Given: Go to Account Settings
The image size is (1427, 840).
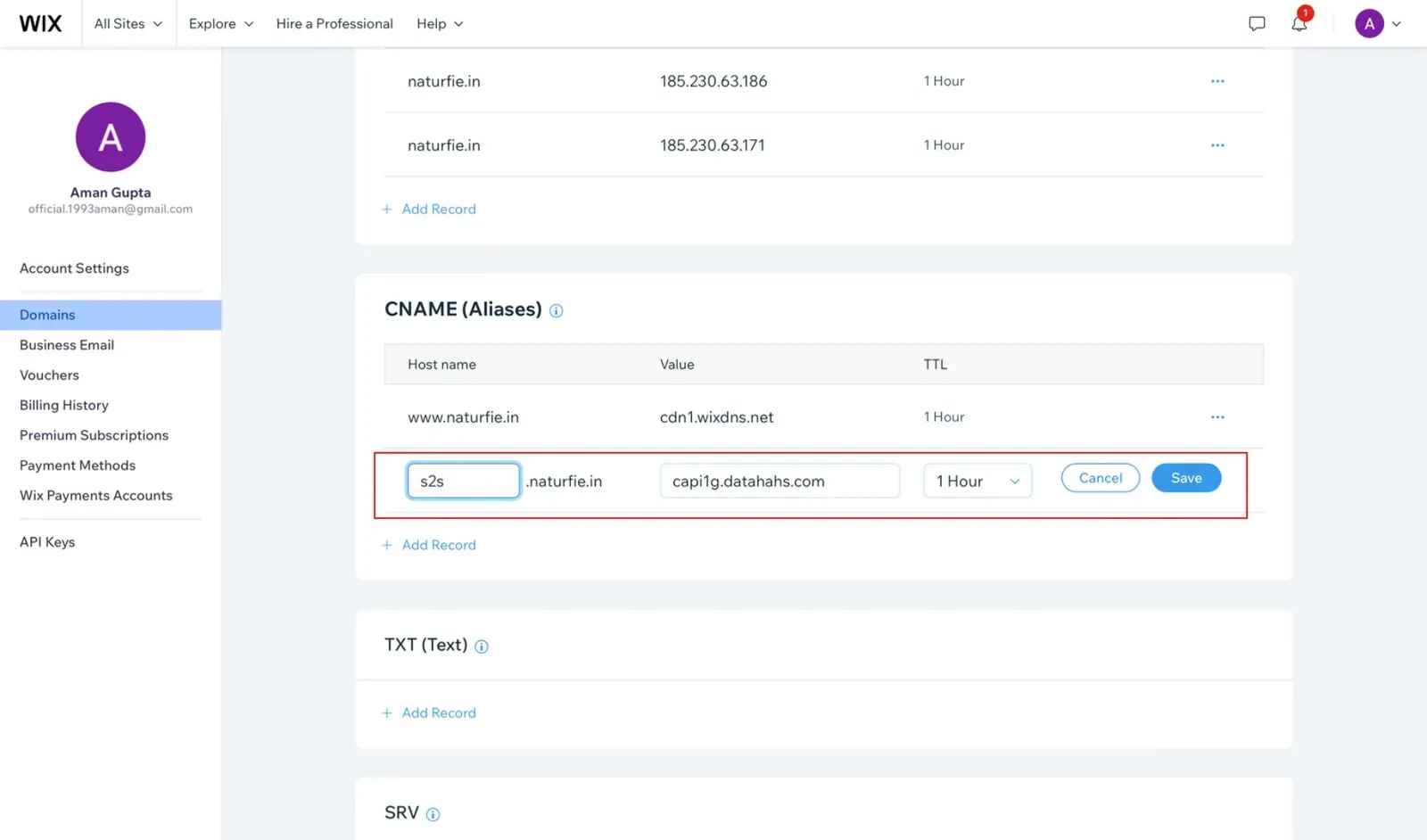Looking at the screenshot, I should 74,268.
